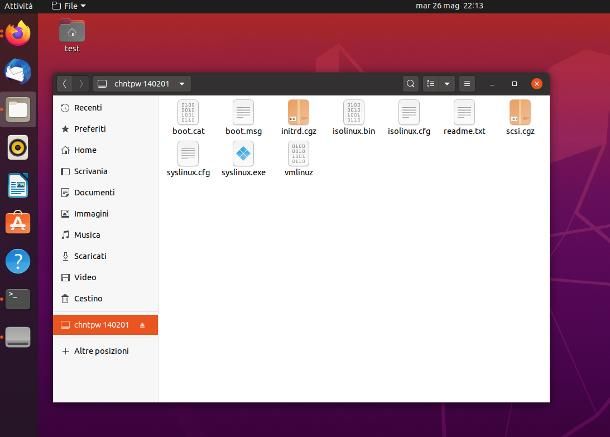This screenshot has height=437, width=610.
Task: Open the clock showing mar 26 mag 22:13
Action: (449, 6)
